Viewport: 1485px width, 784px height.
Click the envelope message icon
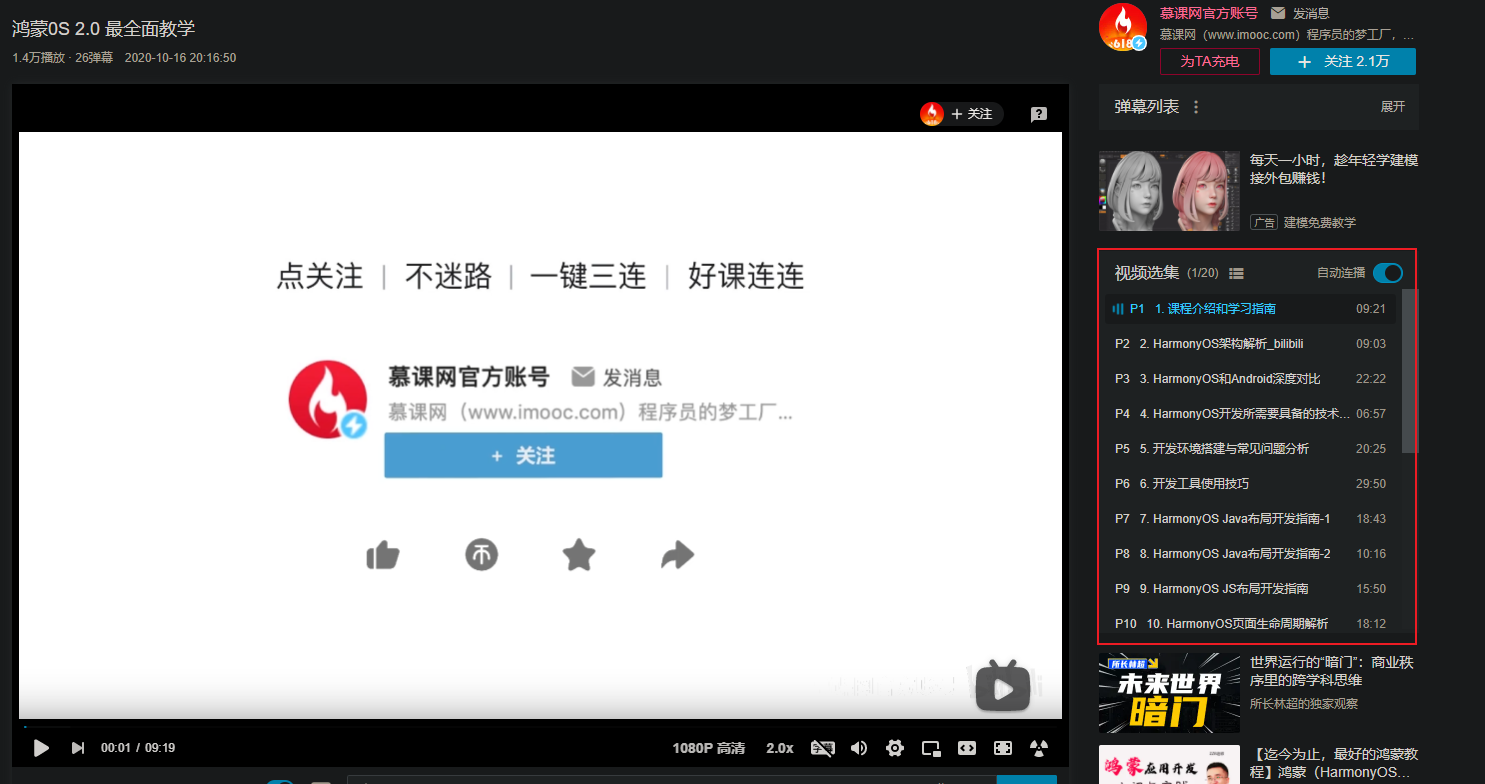coord(1278,13)
